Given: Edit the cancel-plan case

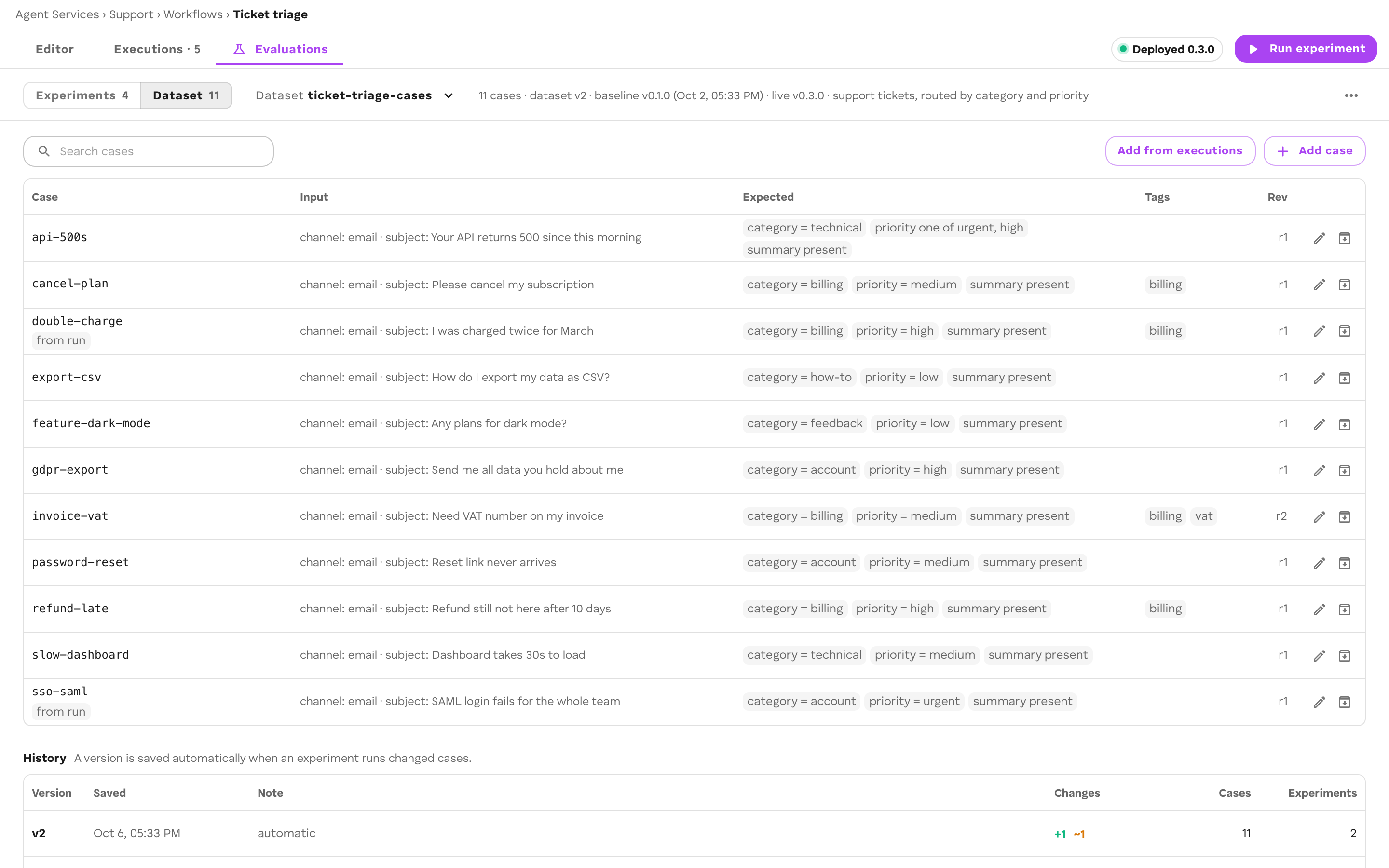Looking at the screenshot, I should point(1319,285).
